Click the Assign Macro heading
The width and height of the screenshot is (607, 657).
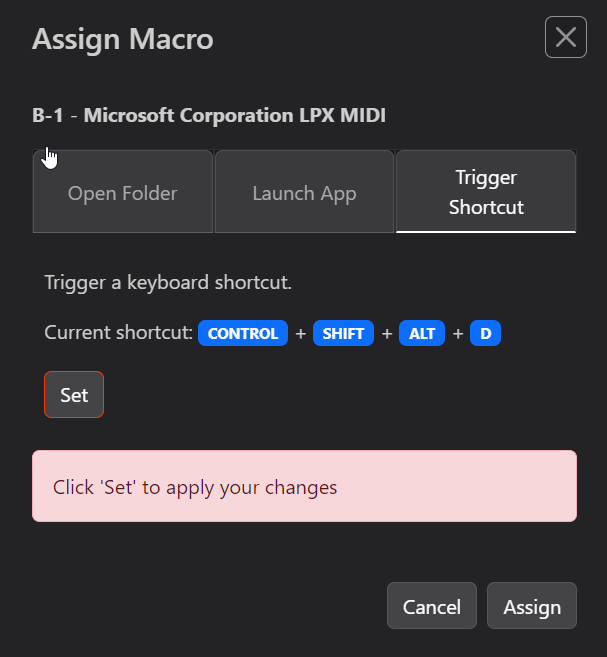click(x=122, y=40)
